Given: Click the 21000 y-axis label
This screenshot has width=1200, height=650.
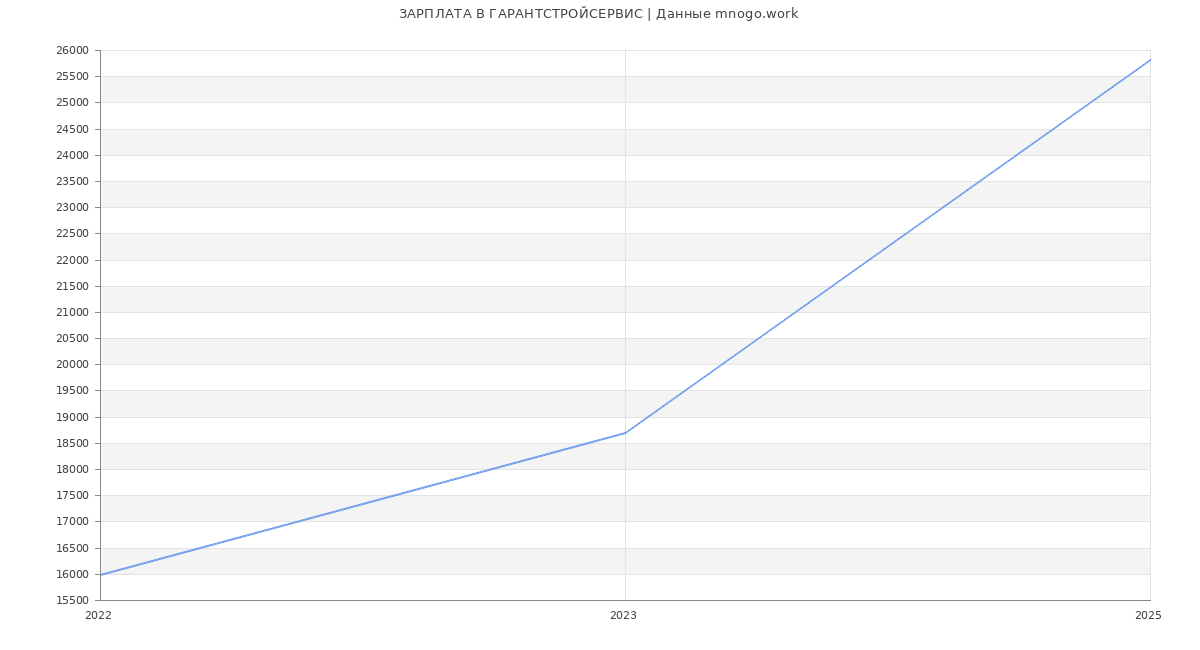Looking at the screenshot, I should tap(72, 313).
